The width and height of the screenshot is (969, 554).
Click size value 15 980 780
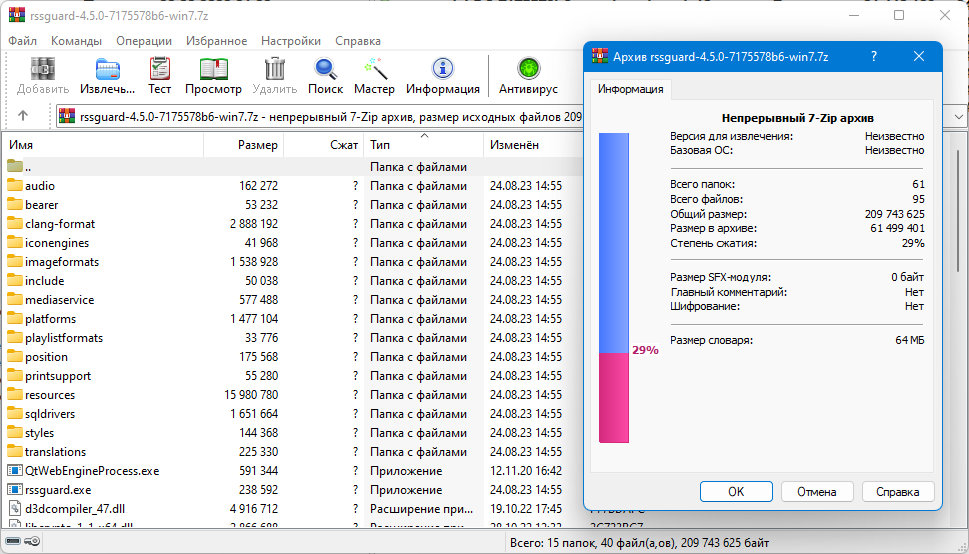[x=251, y=394]
